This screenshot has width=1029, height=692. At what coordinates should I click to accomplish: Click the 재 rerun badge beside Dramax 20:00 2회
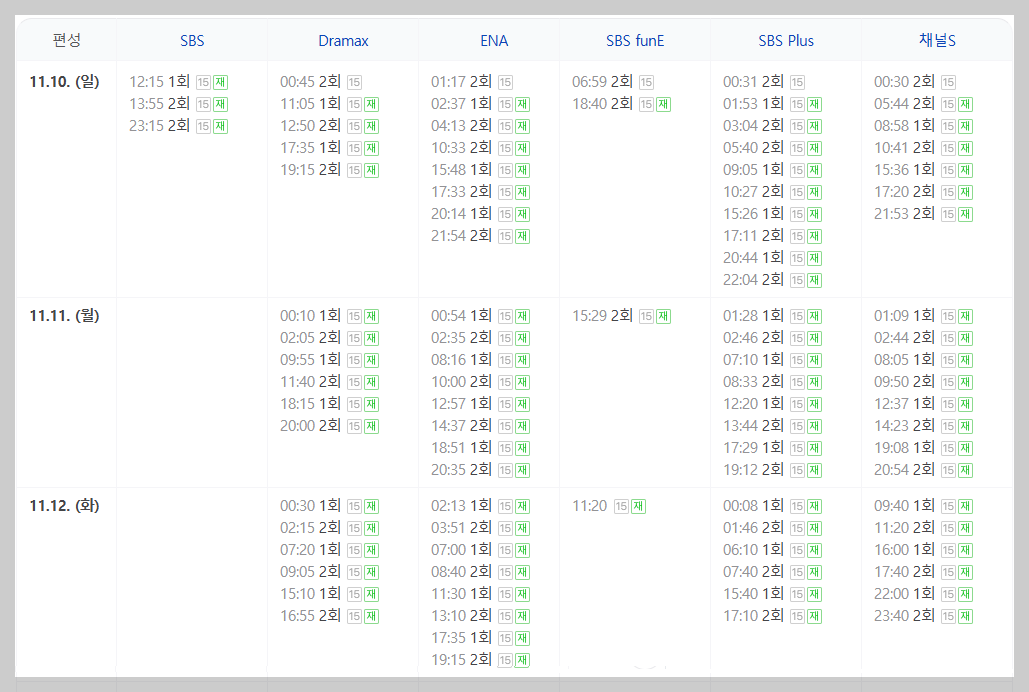(371, 426)
